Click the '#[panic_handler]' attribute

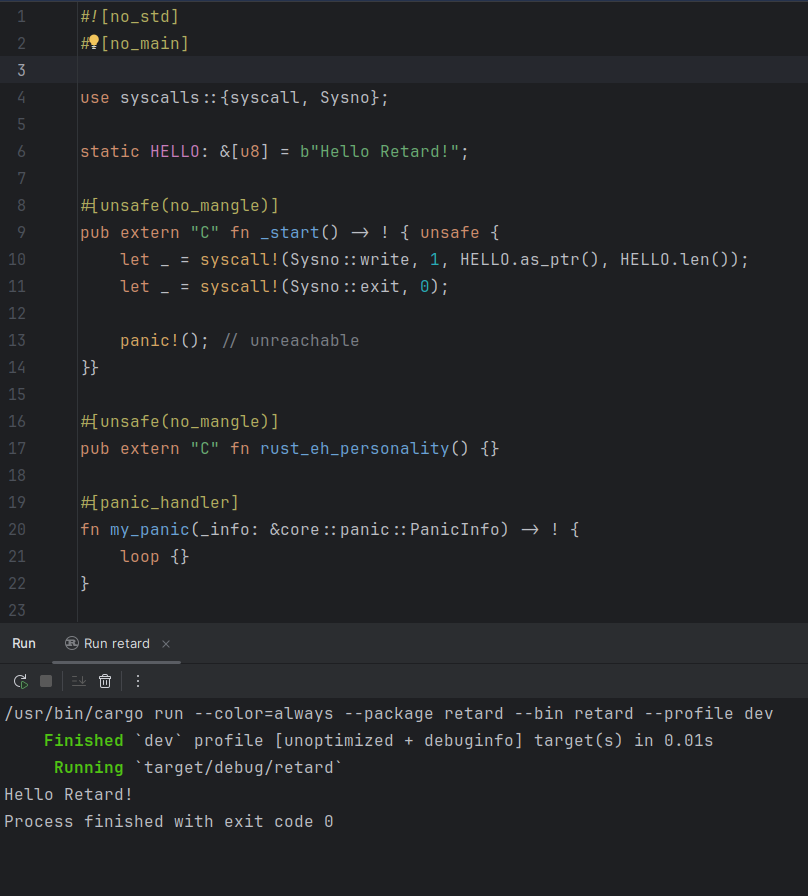coord(159,502)
